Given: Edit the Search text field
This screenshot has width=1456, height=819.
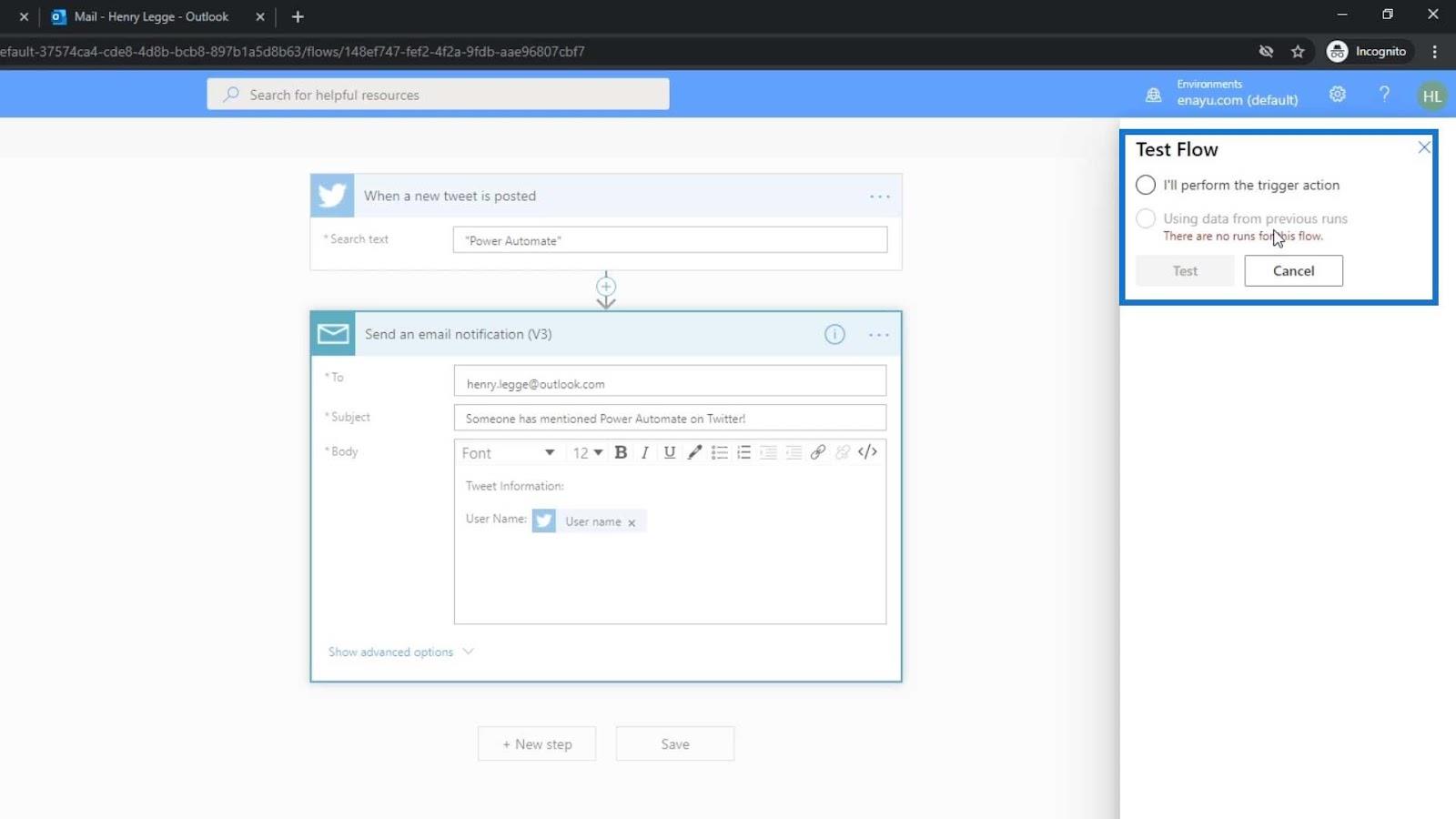Looking at the screenshot, I should click(x=670, y=240).
